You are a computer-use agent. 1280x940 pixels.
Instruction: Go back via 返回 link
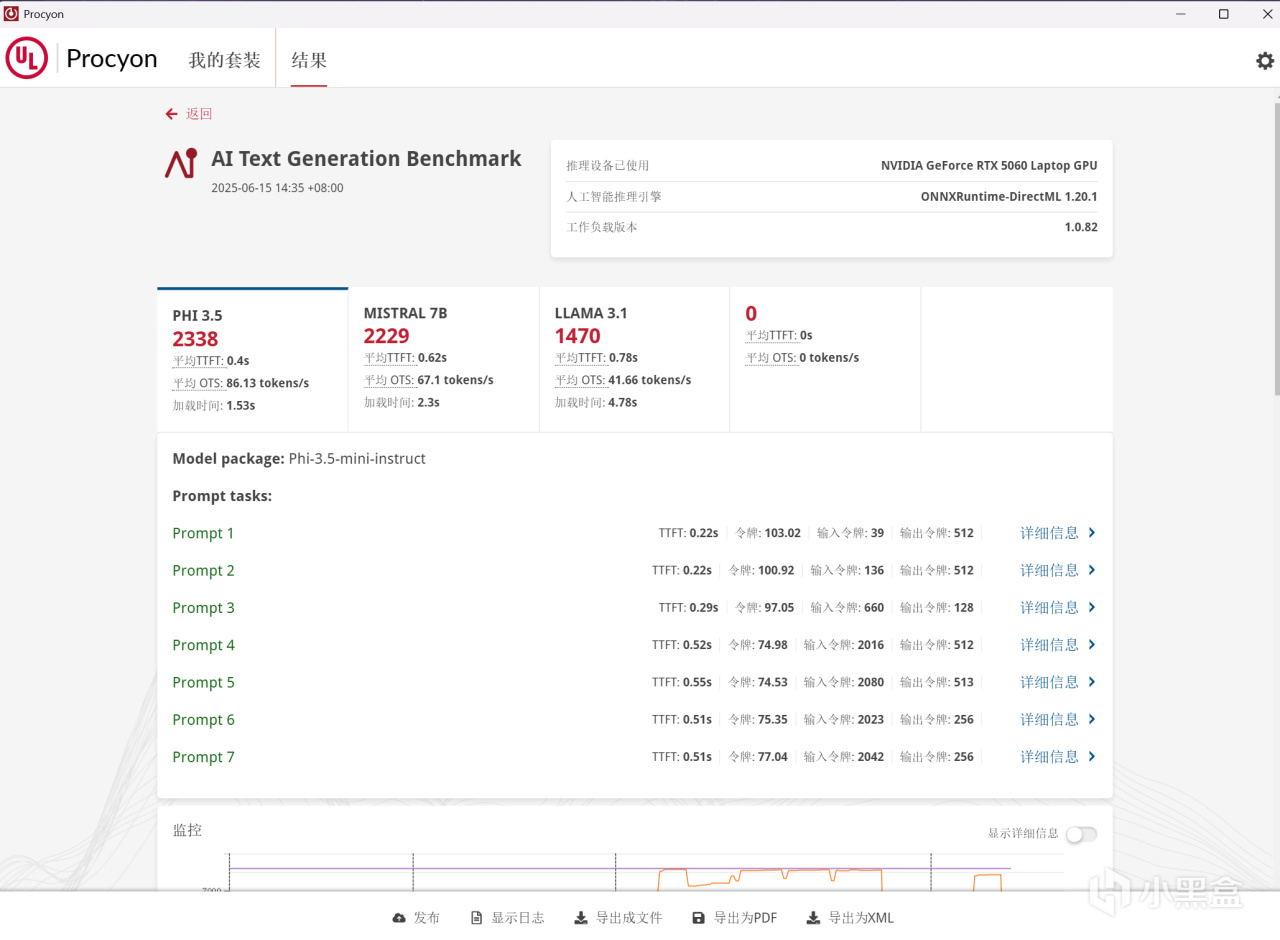pos(199,114)
